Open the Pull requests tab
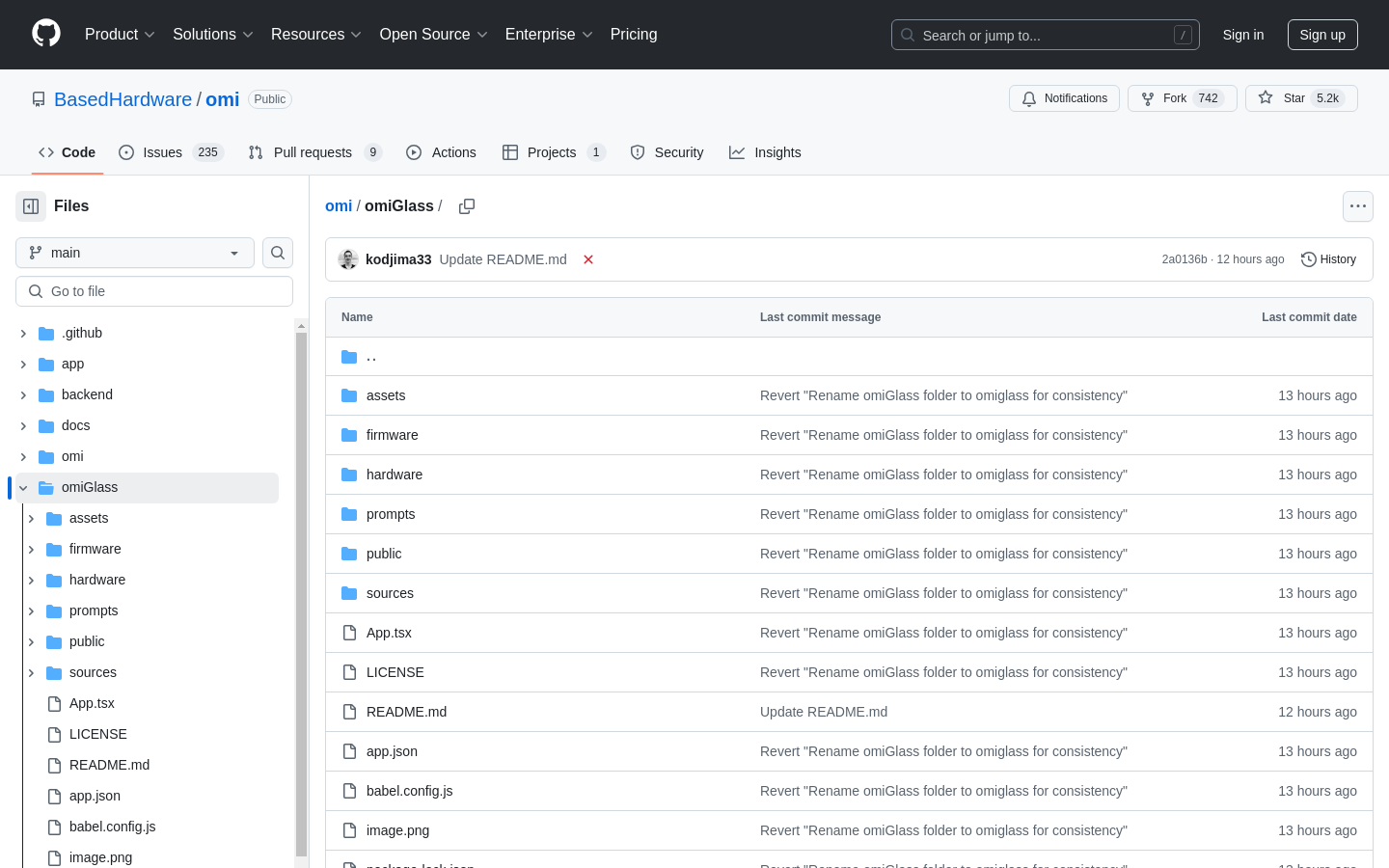This screenshot has width=1389, height=868. pyautogui.click(x=315, y=152)
